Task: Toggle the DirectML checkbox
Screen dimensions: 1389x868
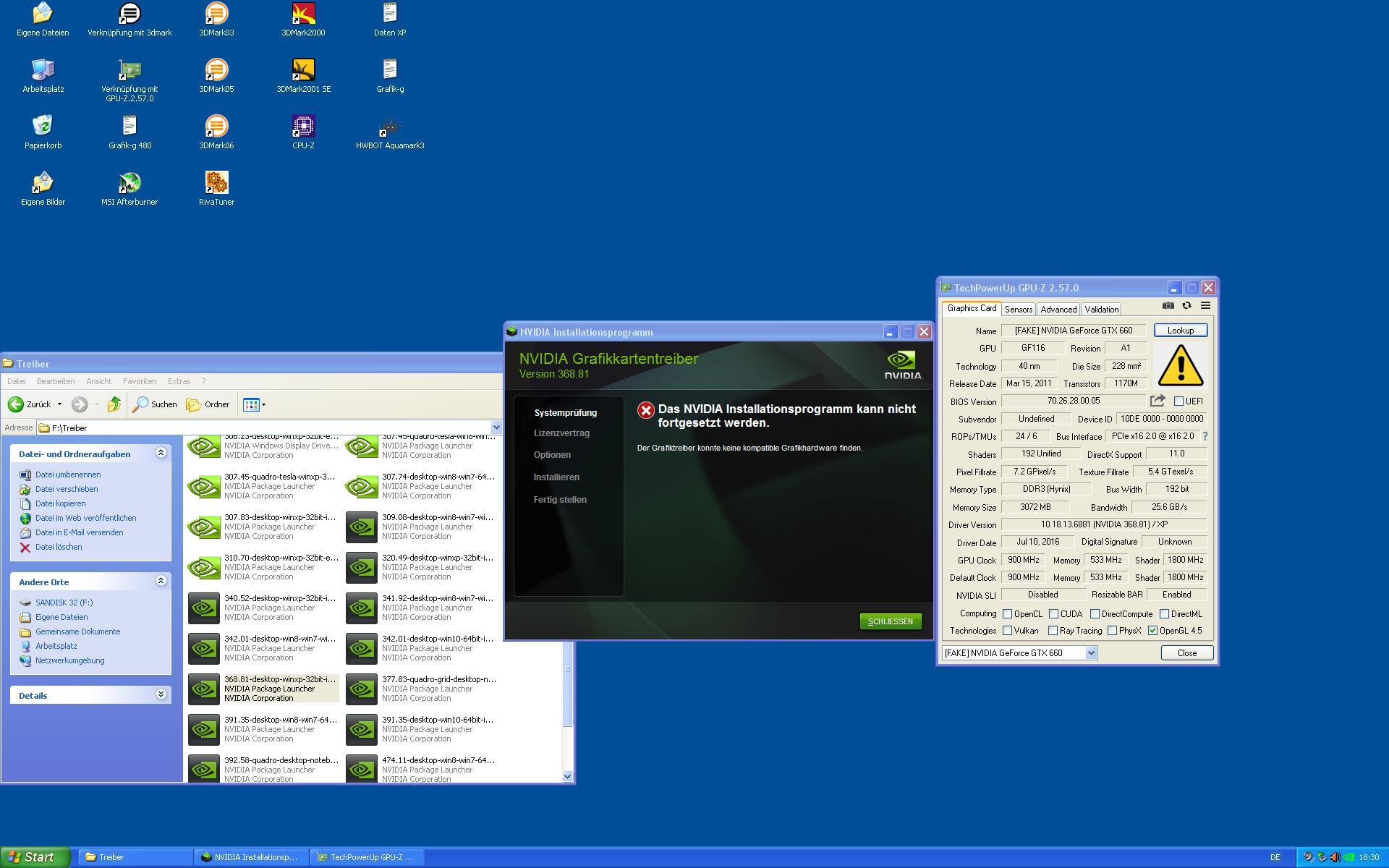Action: point(1164,613)
